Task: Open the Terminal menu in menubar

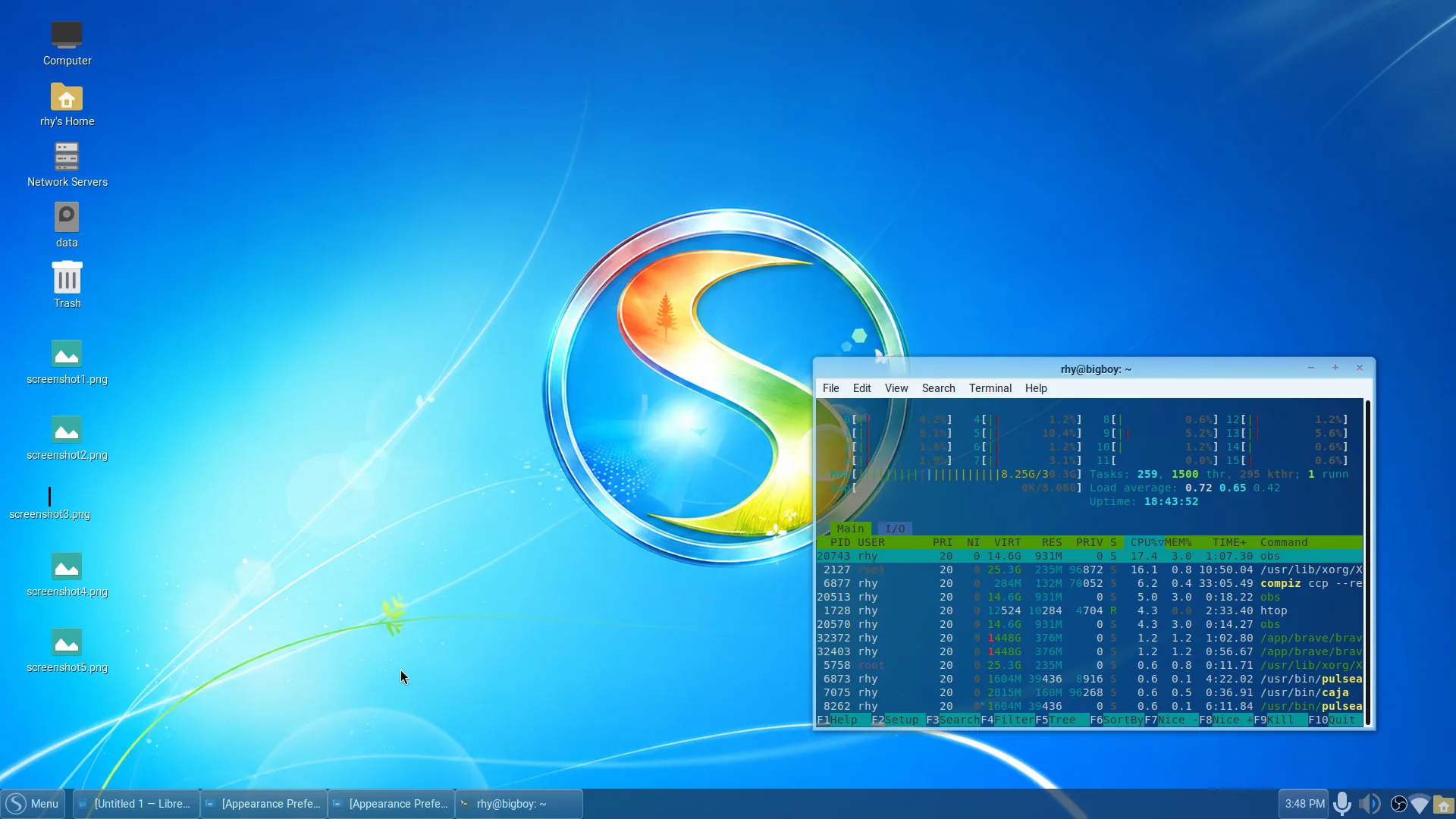Action: click(990, 388)
